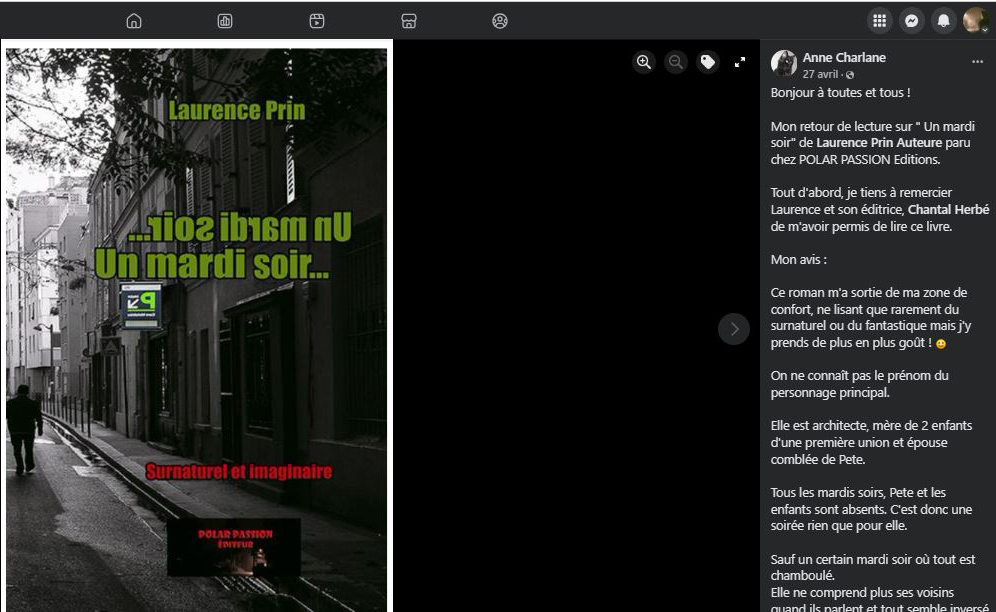Click the 27 avril post timestamp
The width and height of the screenshot is (996, 612).
coord(820,75)
